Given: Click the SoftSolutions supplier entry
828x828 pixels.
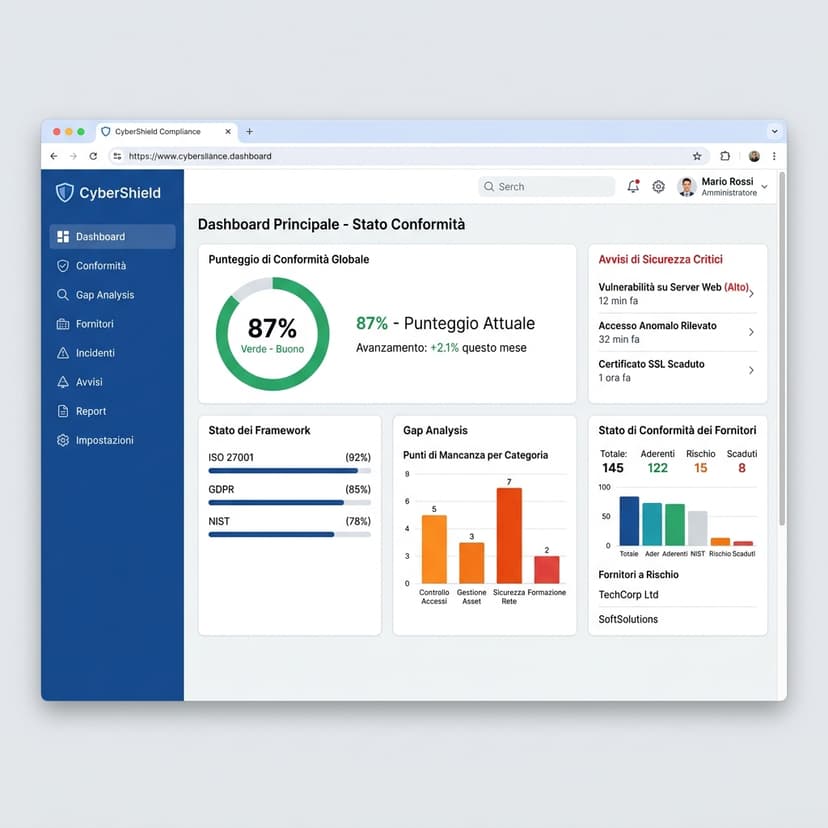Looking at the screenshot, I should click(x=628, y=619).
